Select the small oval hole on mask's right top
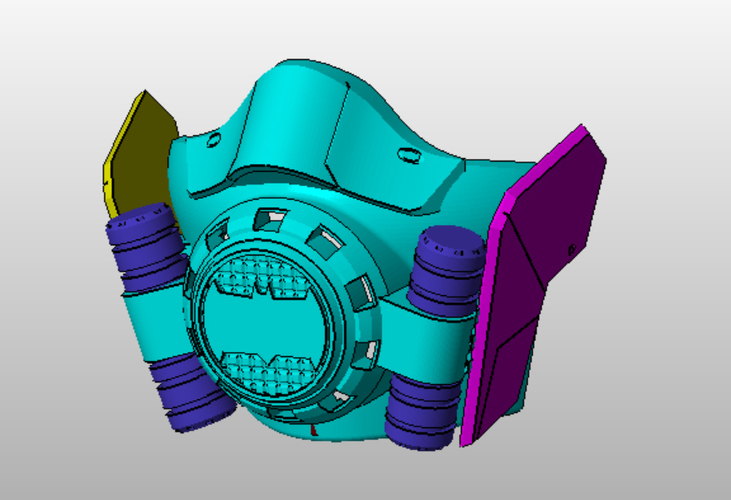 [x=408, y=155]
